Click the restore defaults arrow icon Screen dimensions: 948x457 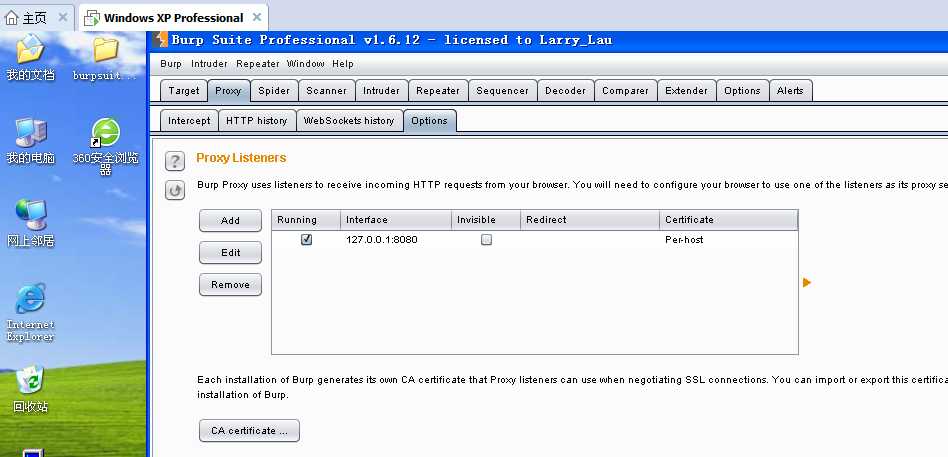point(175,190)
